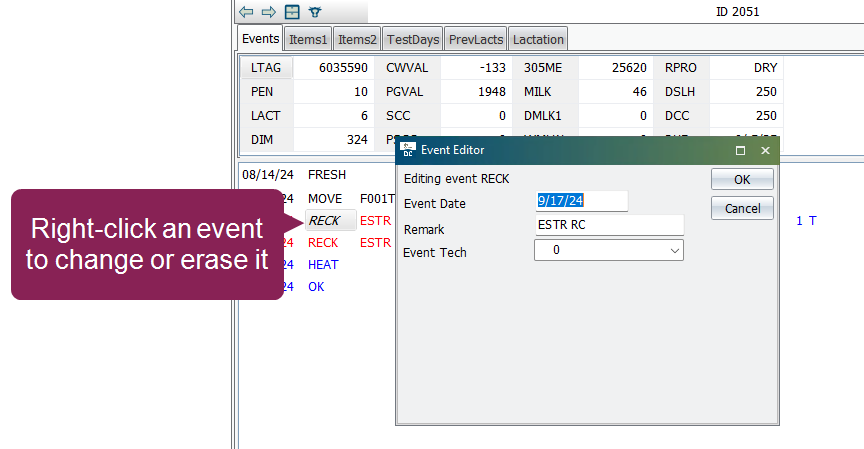Switch to the TestDays tab
Viewport: 864px width, 449px height.
click(x=412, y=39)
